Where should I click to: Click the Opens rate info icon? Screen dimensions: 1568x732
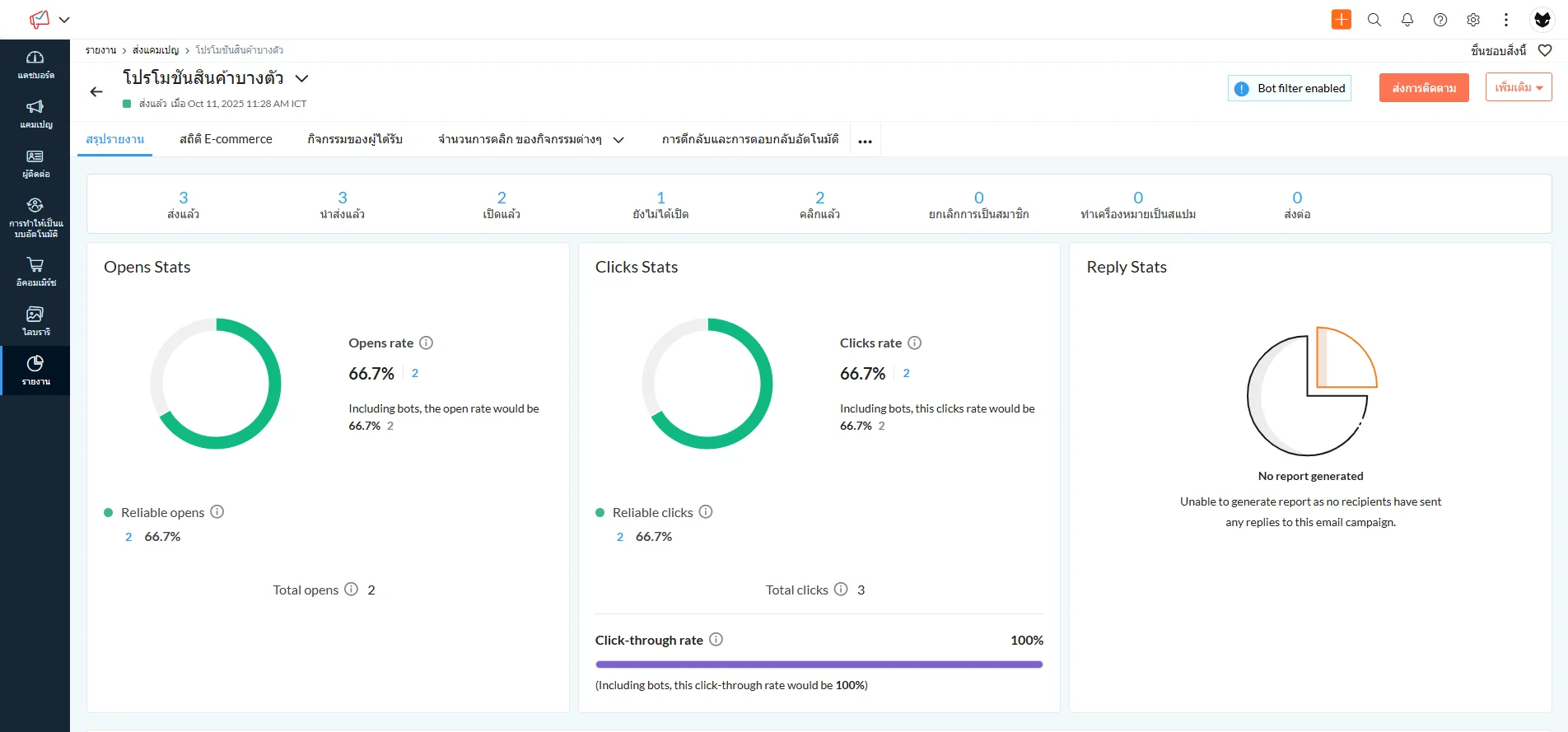(426, 343)
